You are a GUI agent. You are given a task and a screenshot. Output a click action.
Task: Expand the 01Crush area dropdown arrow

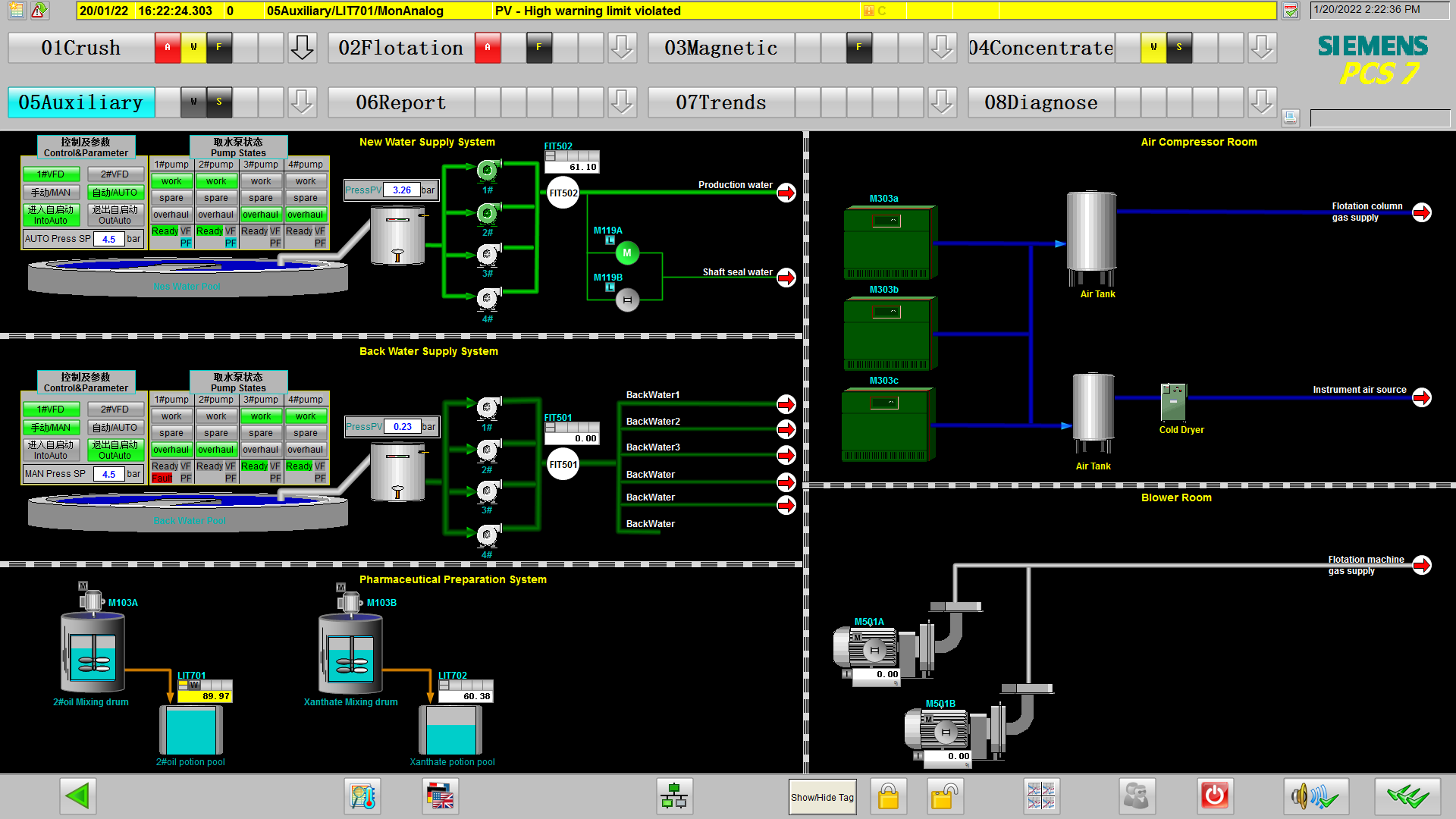coord(302,48)
